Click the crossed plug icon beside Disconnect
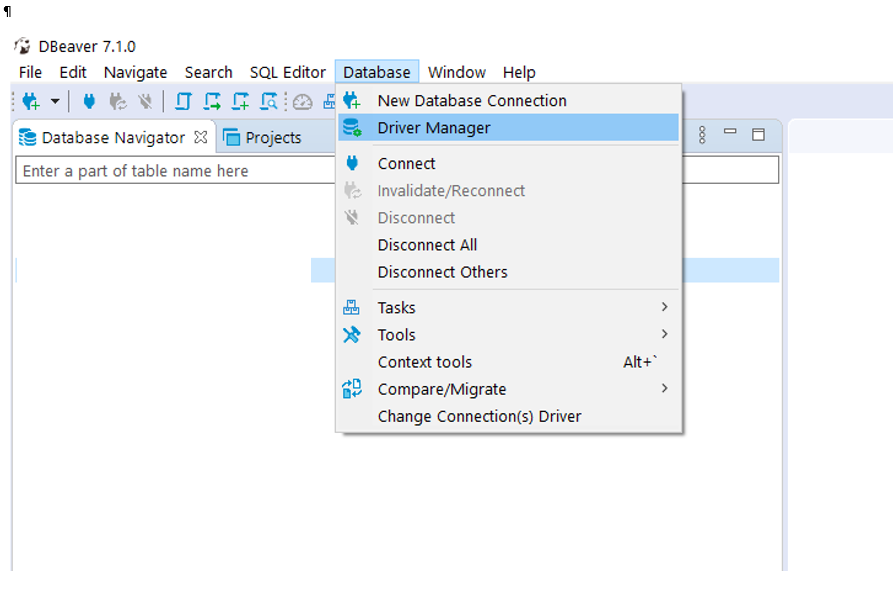Screen dimensions: 893x616 (352, 217)
